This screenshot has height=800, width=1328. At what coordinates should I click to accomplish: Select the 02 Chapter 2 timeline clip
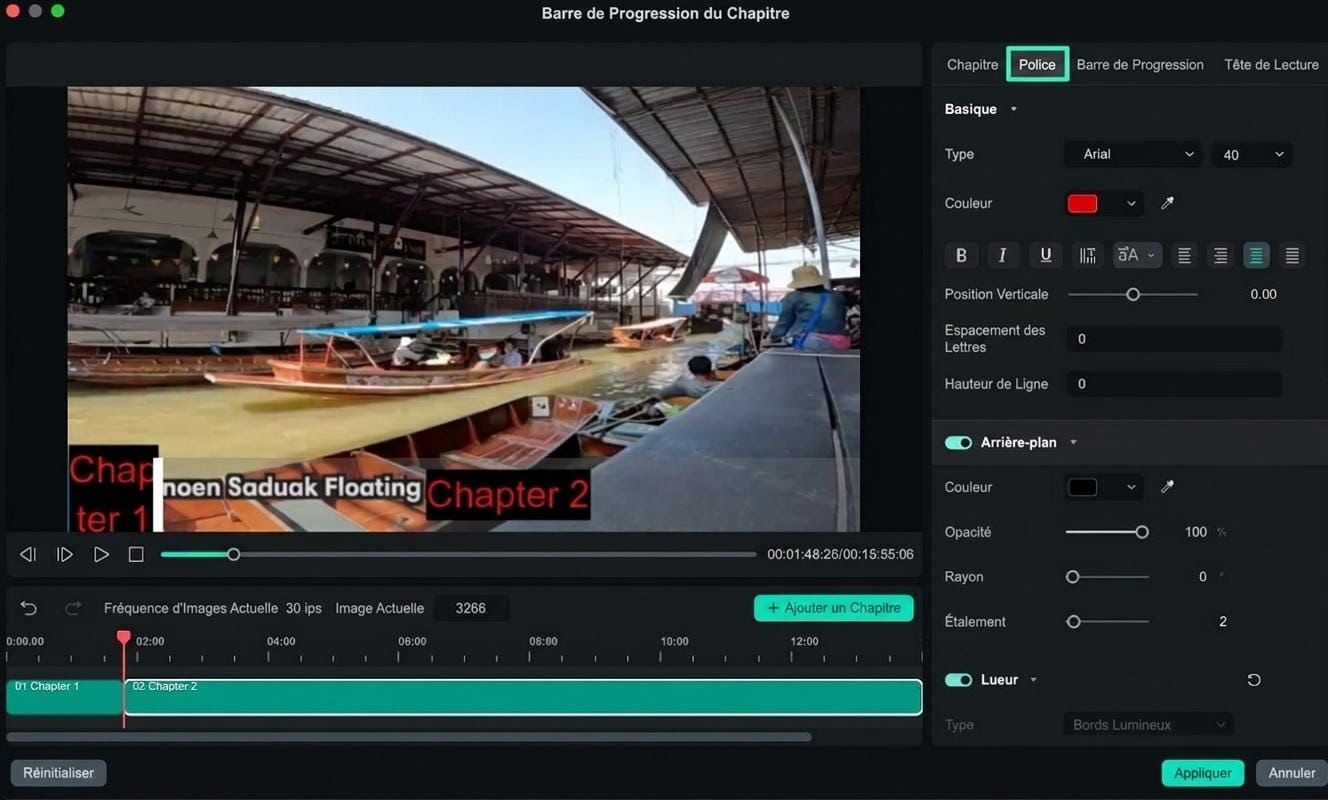coord(523,697)
